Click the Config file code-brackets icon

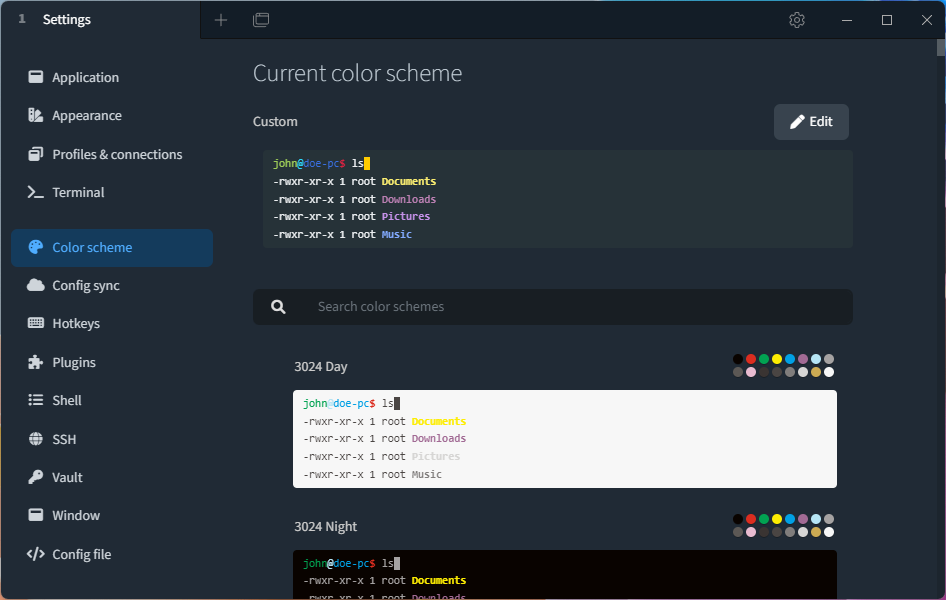36,554
